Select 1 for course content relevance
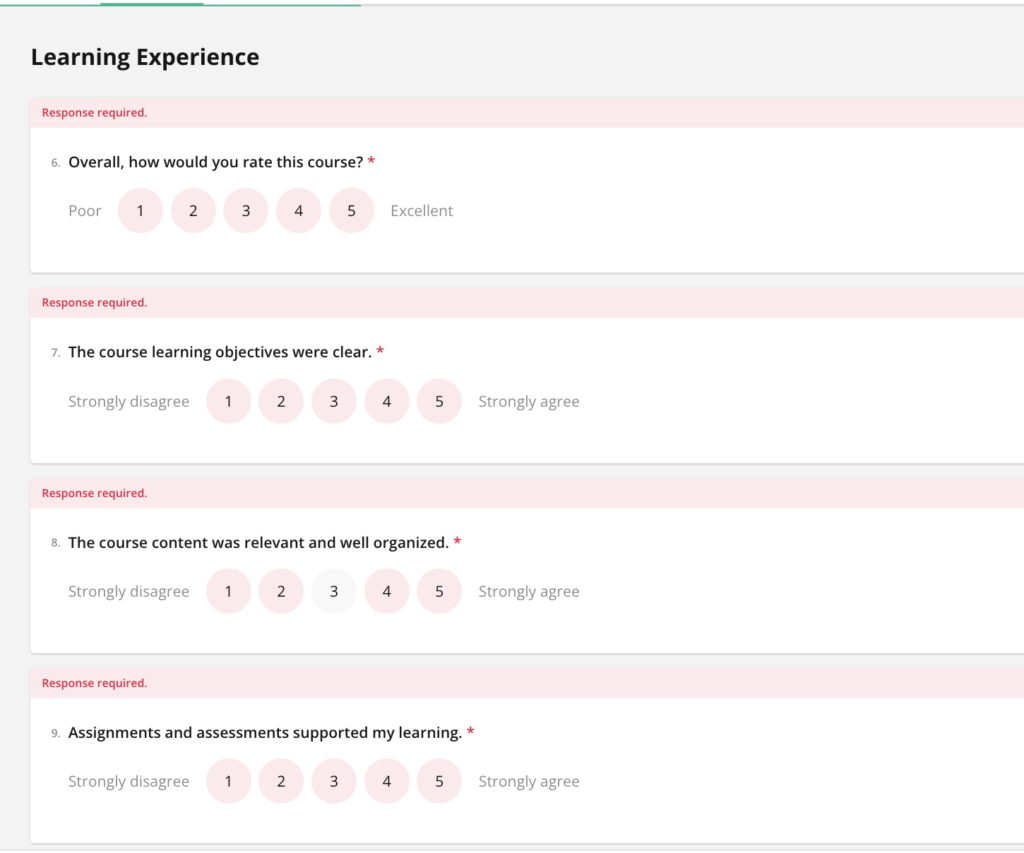This screenshot has height=853, width=1024. [228, 591]
